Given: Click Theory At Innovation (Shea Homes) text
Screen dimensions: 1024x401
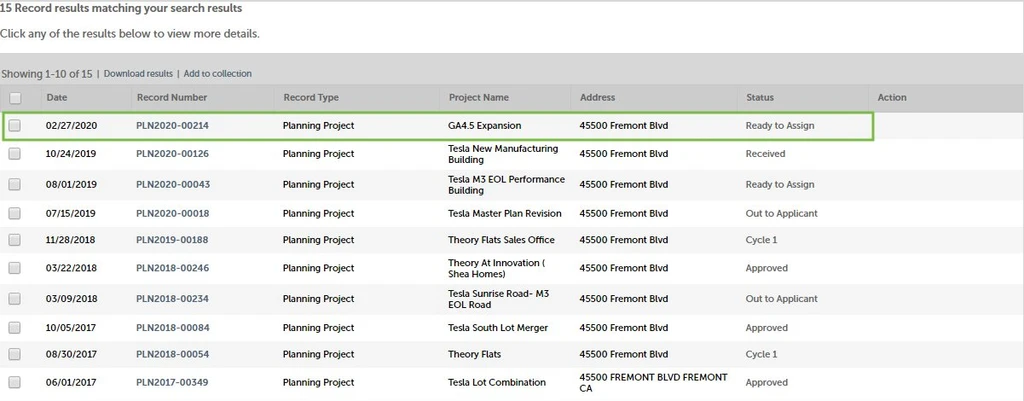Looking at the screenshot, I should [497, 268].
